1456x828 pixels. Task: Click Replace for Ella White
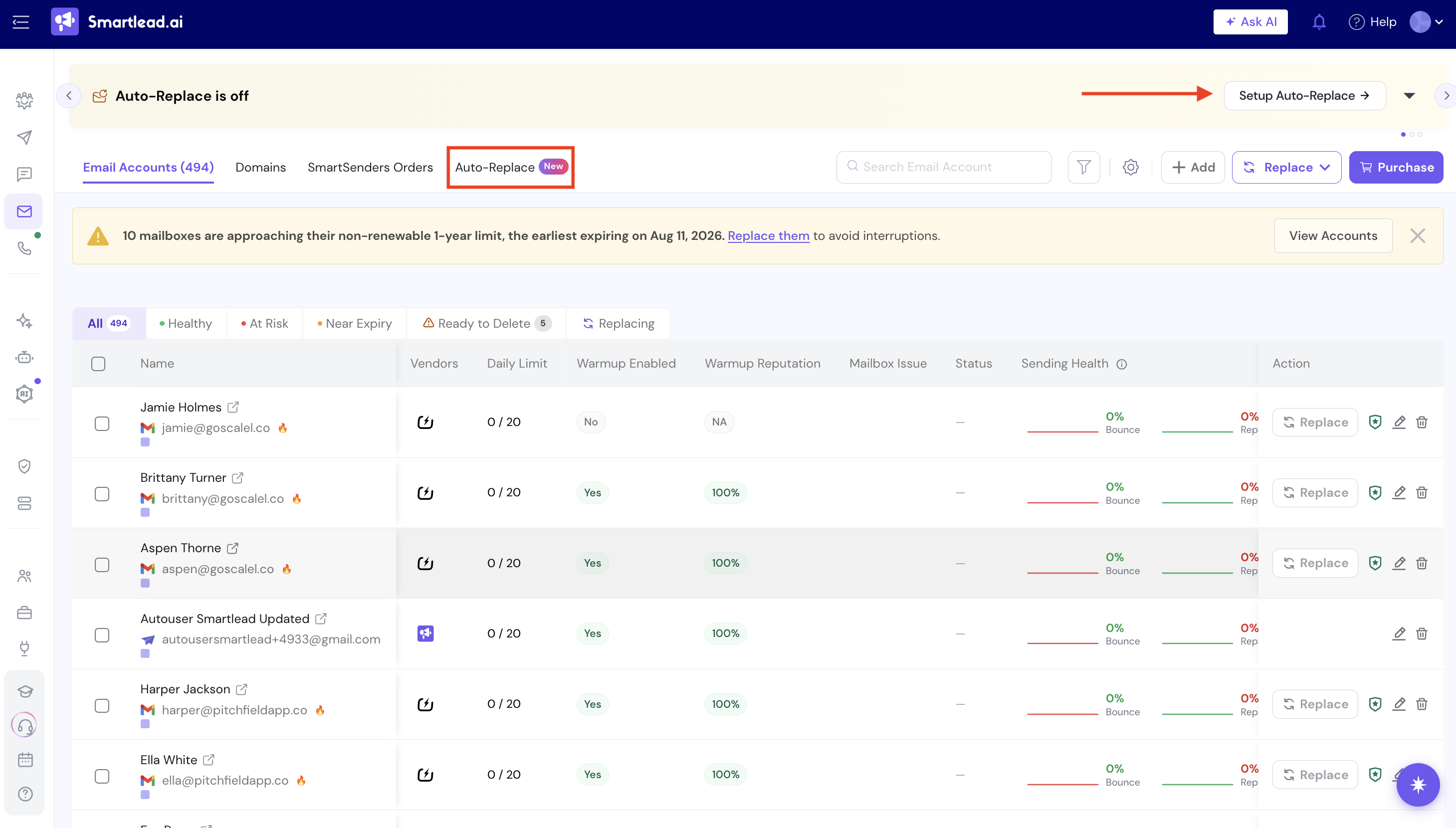coord(1315,775)
